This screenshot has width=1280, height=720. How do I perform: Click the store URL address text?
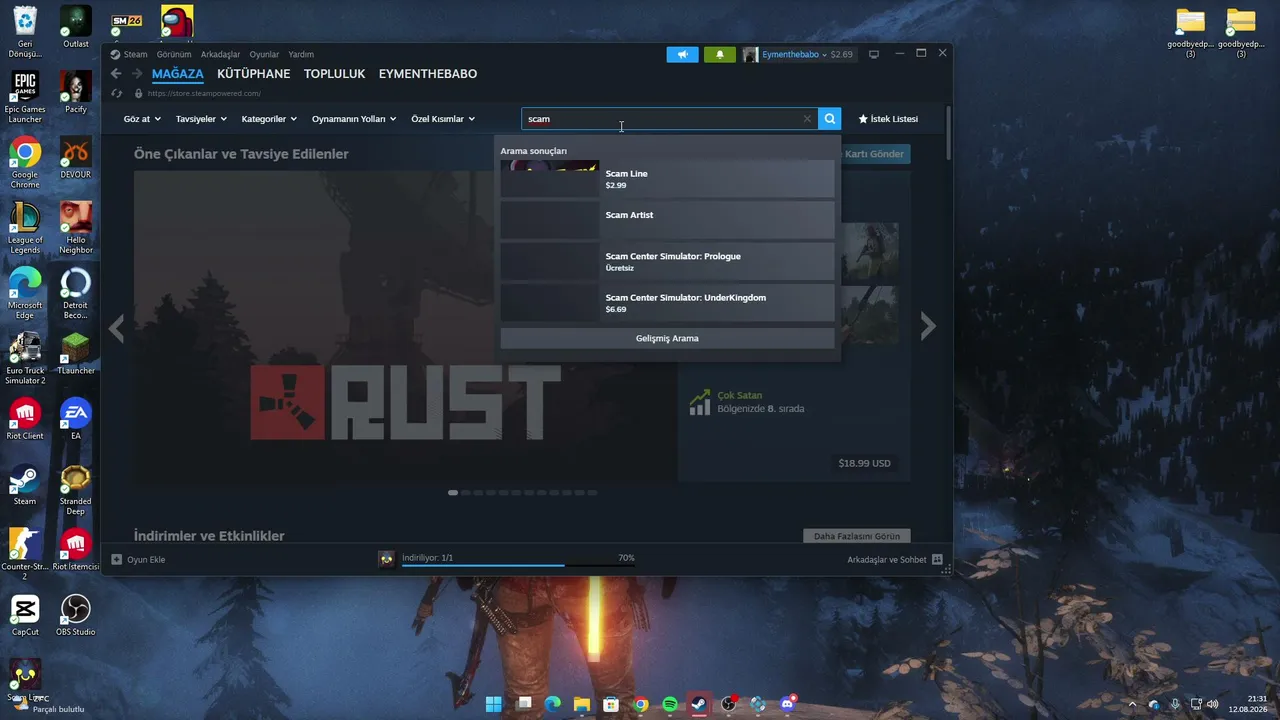(204, 94)
